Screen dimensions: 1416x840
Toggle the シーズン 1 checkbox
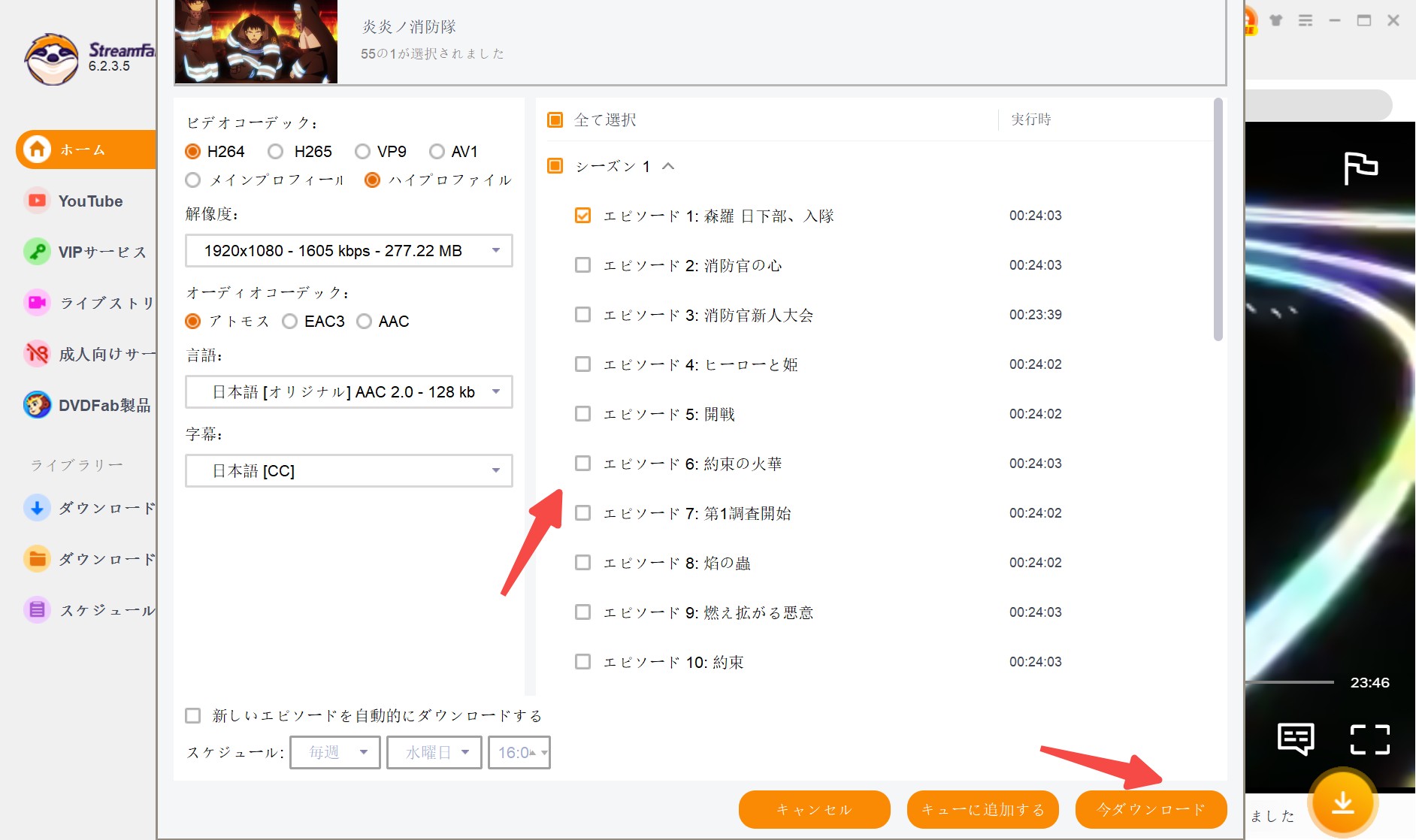coord(555,166)
